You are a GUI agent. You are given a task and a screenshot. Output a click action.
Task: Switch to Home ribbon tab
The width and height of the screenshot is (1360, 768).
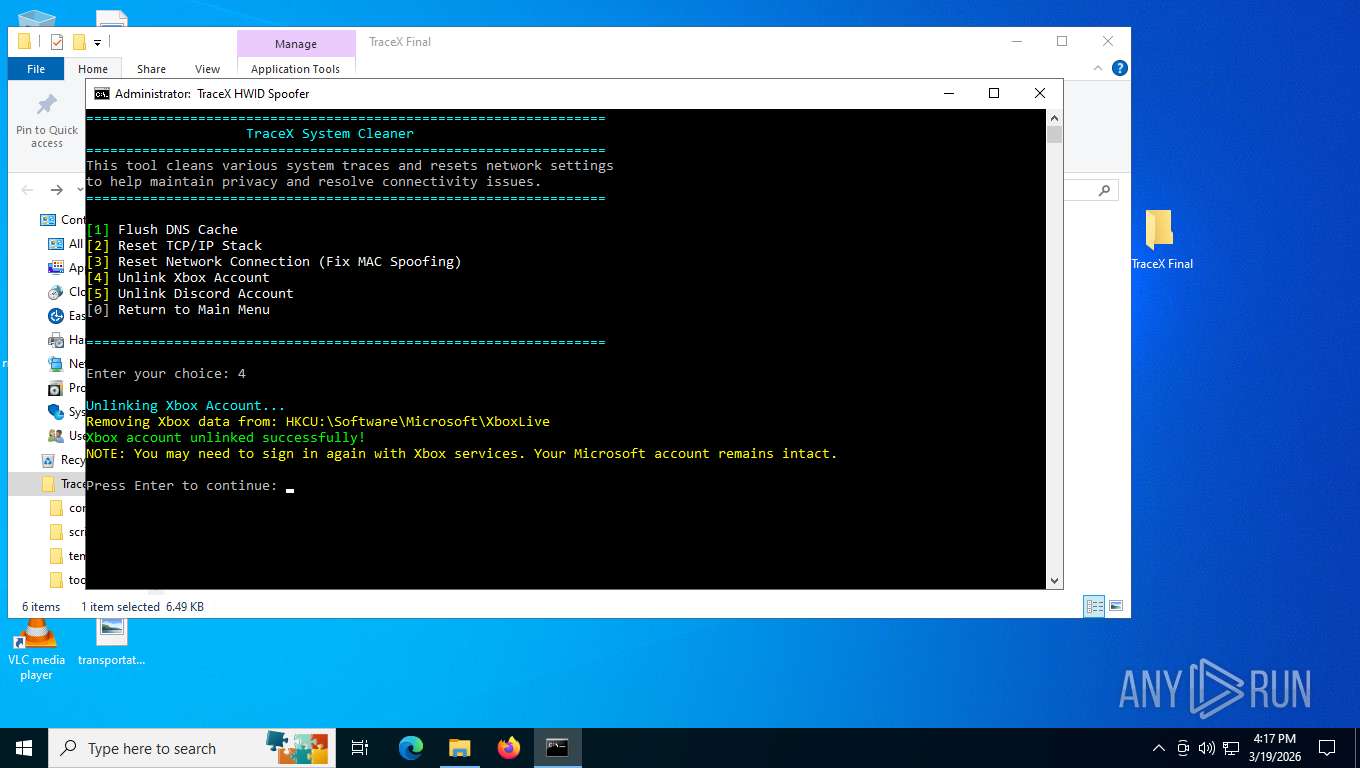click(93, 69)
